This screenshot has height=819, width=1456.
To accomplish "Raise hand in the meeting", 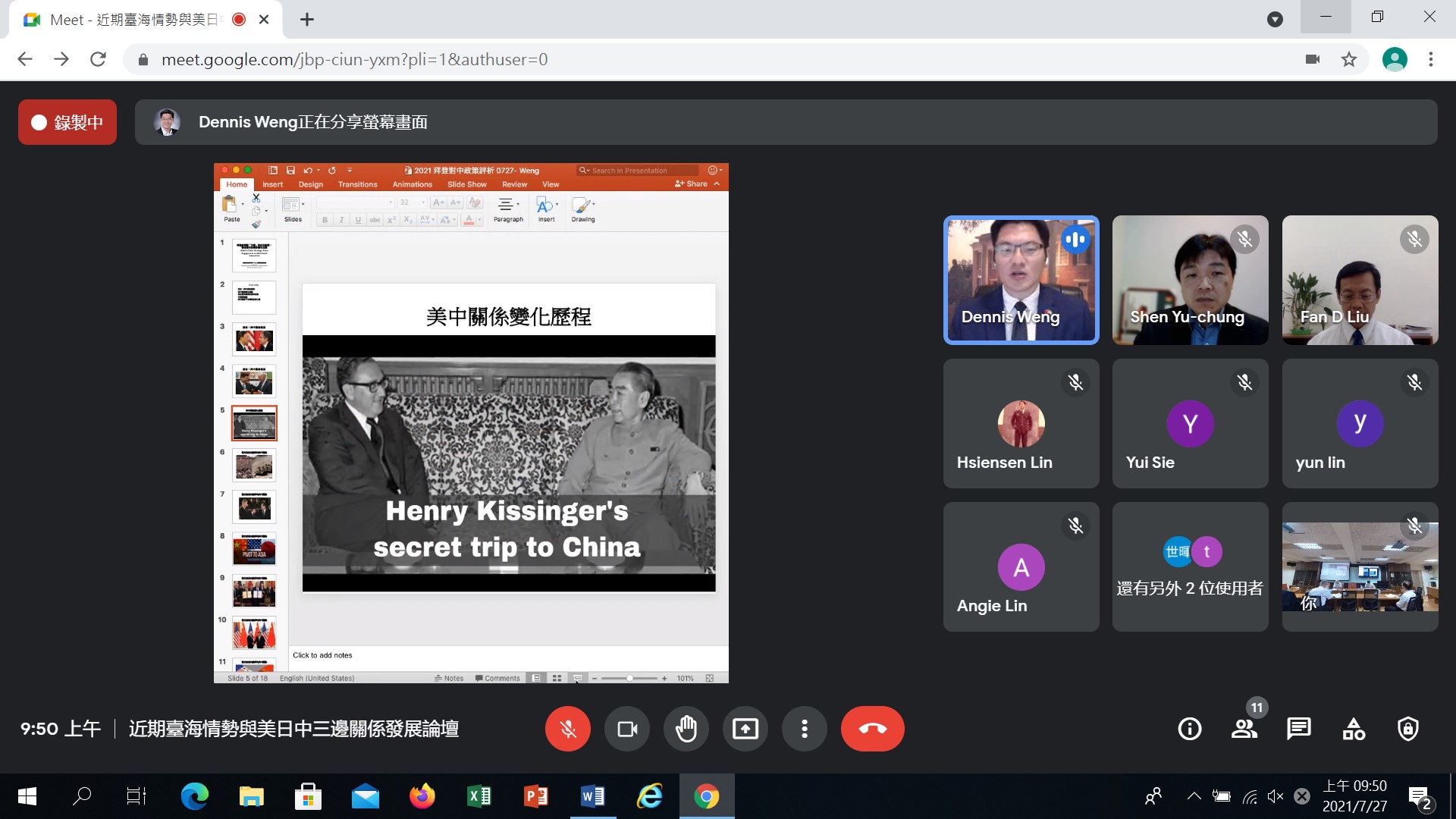I will 686,729.
